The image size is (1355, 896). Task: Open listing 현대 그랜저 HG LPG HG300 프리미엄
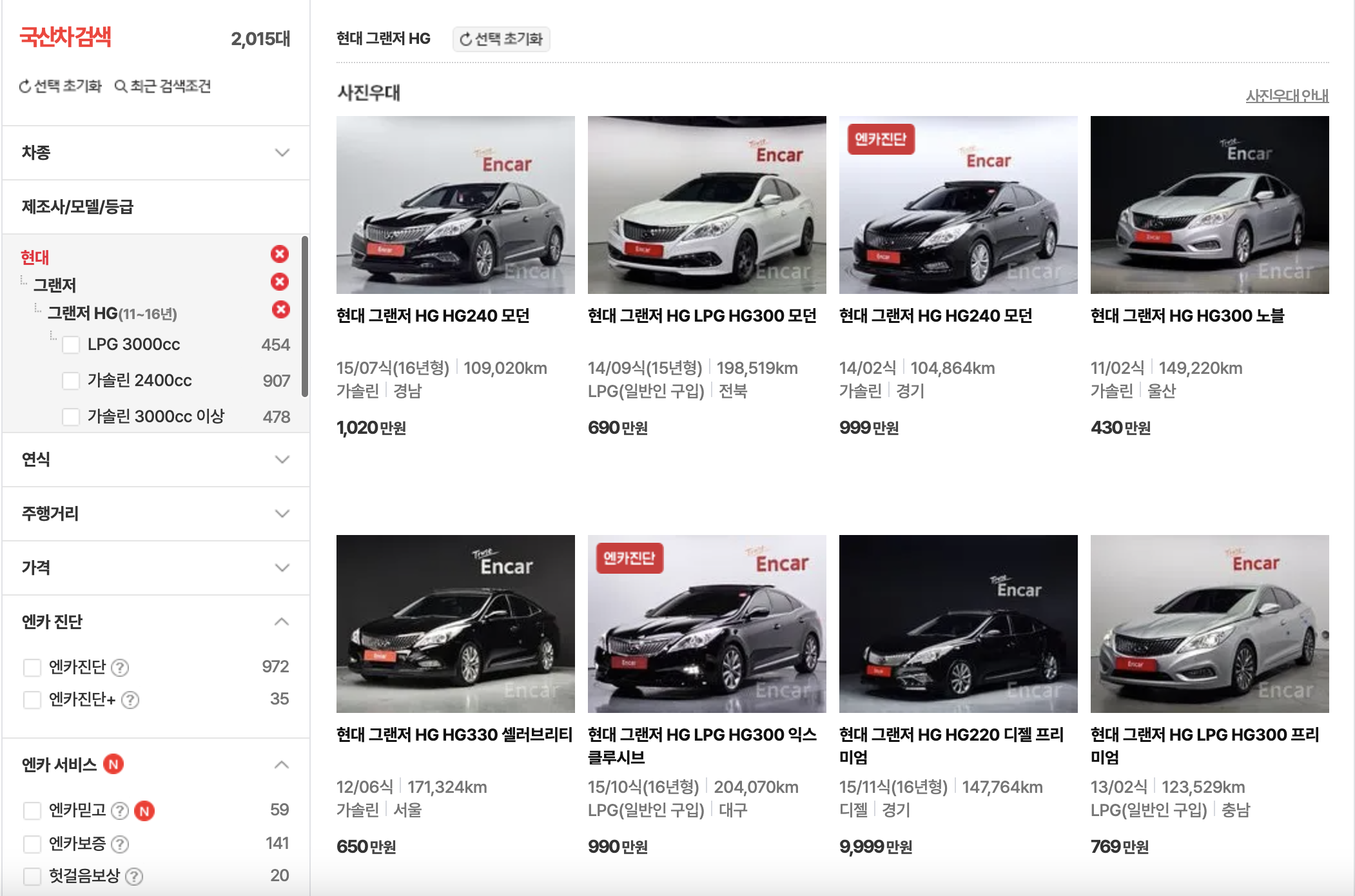1205,746
